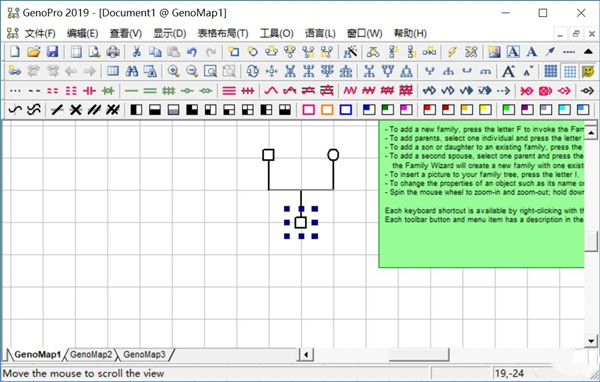The width and height of the screenshot is (600, 382).
Task: Toggle the smiley face button
Action: [588, 71]
